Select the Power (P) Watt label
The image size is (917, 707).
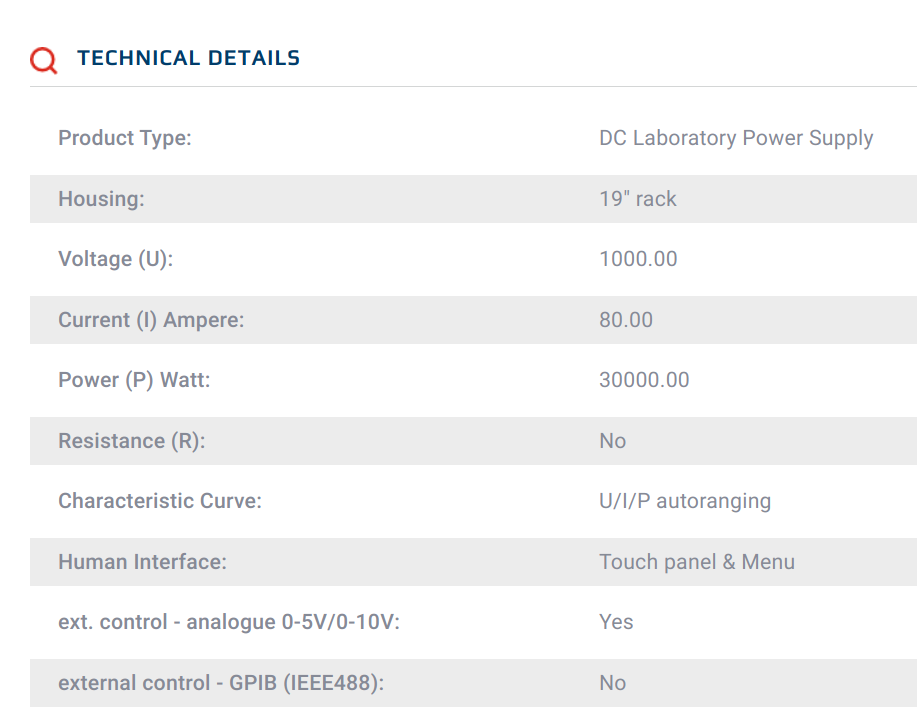pos(134,380)
